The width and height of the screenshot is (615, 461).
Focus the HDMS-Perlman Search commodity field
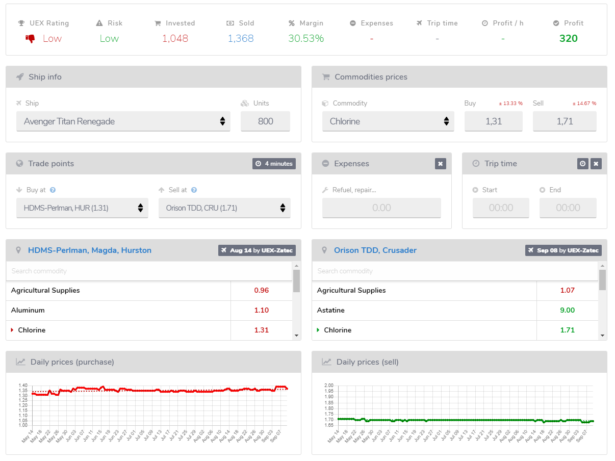tap(148, 271)
